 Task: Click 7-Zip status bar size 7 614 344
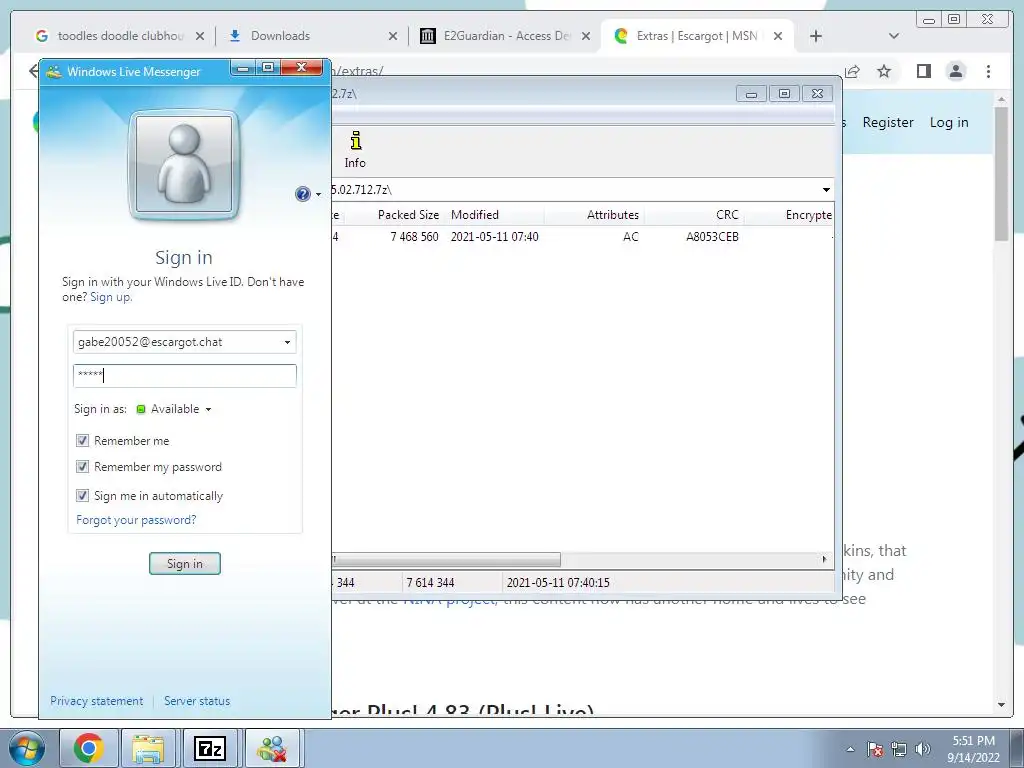tap(430, 583)
